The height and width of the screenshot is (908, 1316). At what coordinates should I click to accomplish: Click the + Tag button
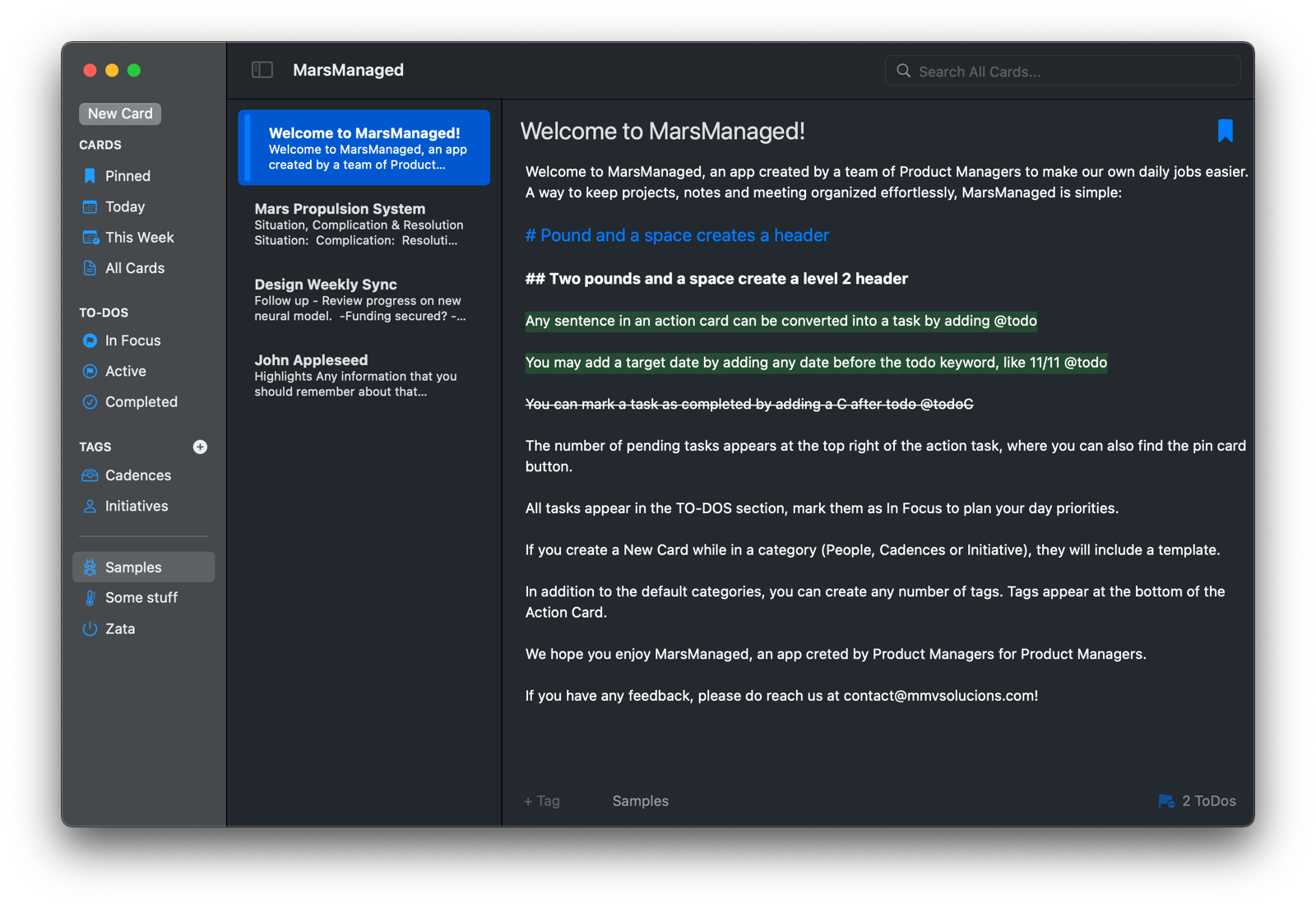[x=542, y=801]
